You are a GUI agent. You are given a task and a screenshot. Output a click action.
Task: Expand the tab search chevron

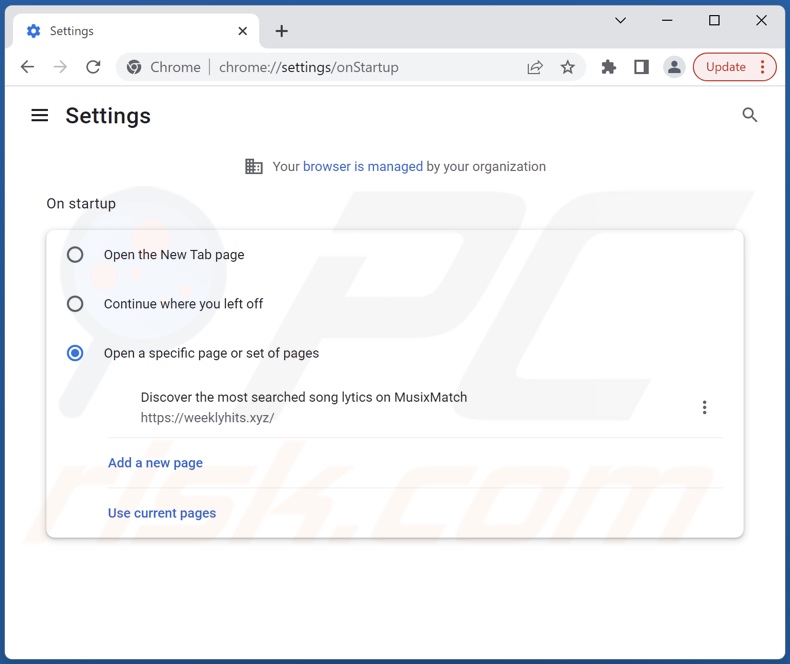click(620, 20)
